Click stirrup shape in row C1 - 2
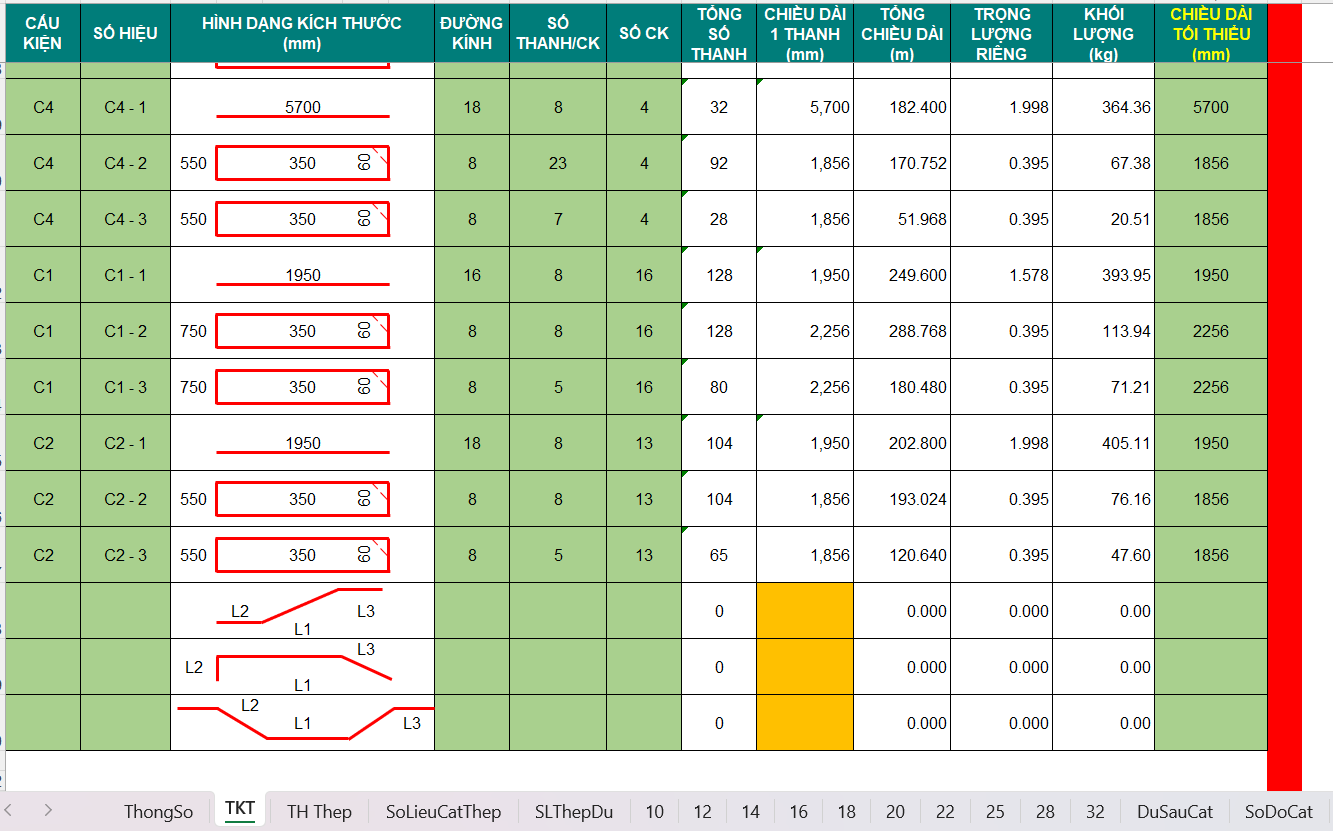The height and width of the screenshot is (831, 1333). point(303,331)
